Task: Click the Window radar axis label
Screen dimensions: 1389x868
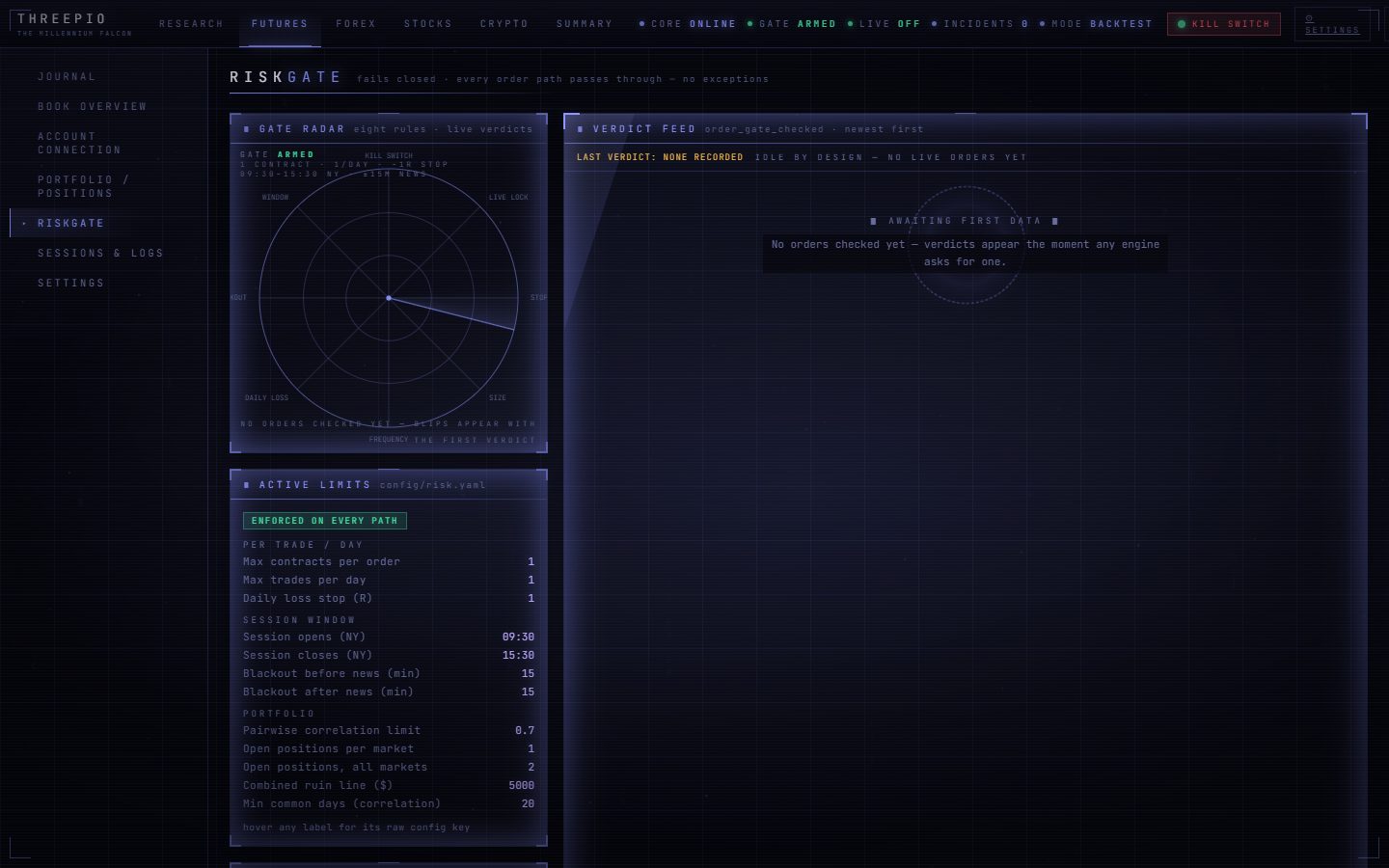Action: click(275, 197)
